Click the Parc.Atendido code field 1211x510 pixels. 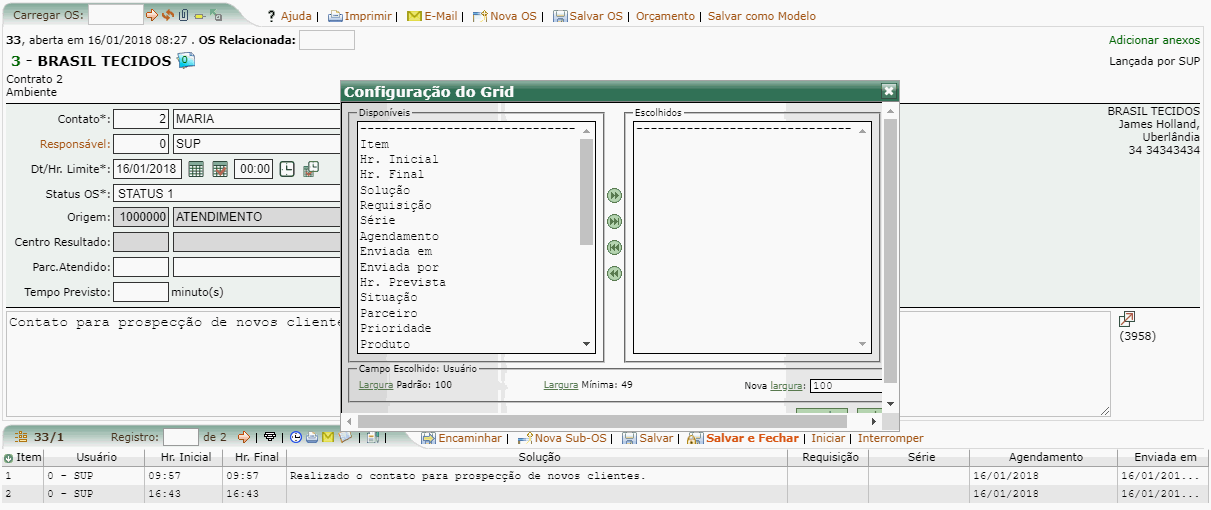141,267
